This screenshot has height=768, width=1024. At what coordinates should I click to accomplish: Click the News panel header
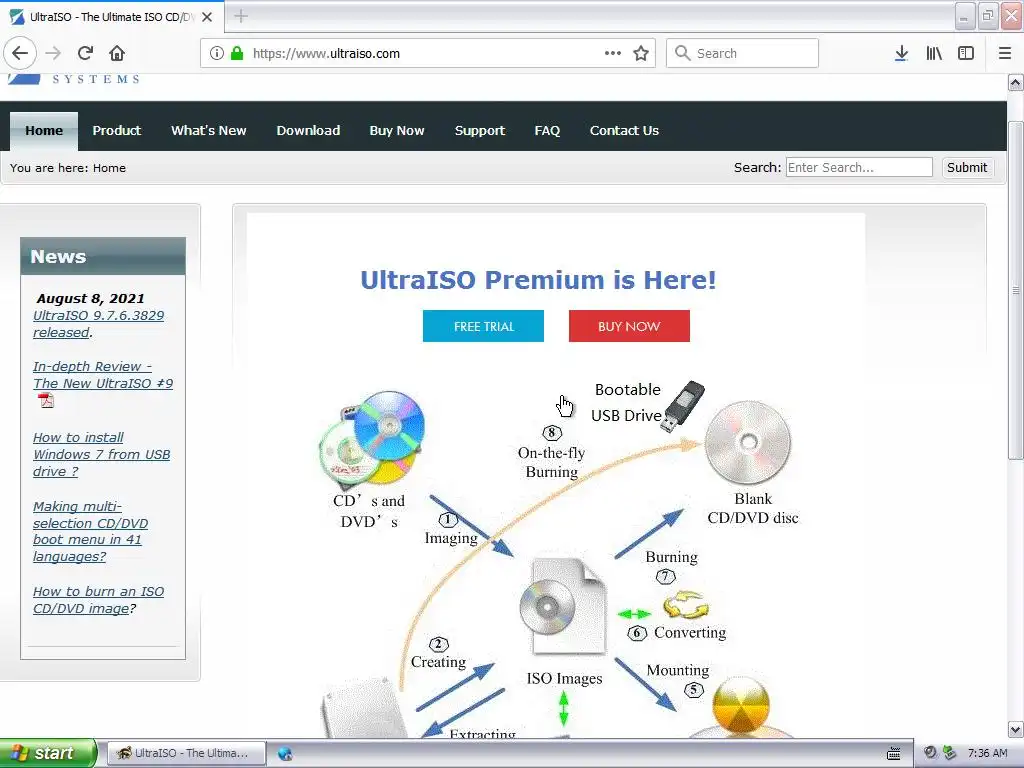(103, 256)
